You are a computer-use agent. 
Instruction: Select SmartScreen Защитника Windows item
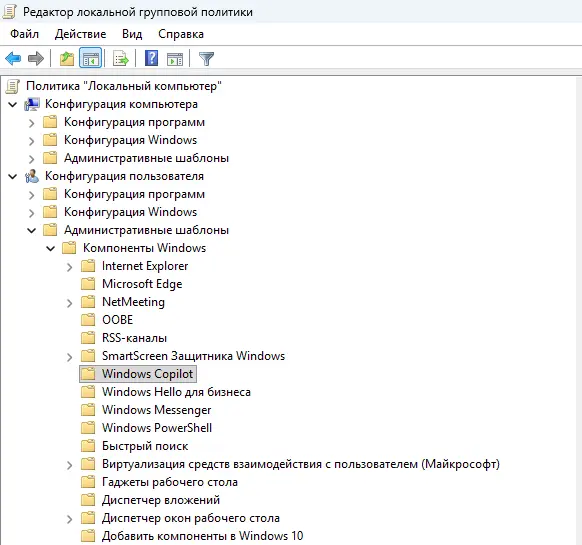tap(193, 356)
